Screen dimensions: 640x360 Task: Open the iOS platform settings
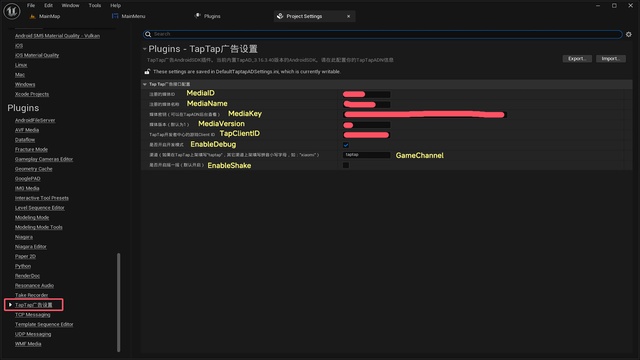pos(19,46)
